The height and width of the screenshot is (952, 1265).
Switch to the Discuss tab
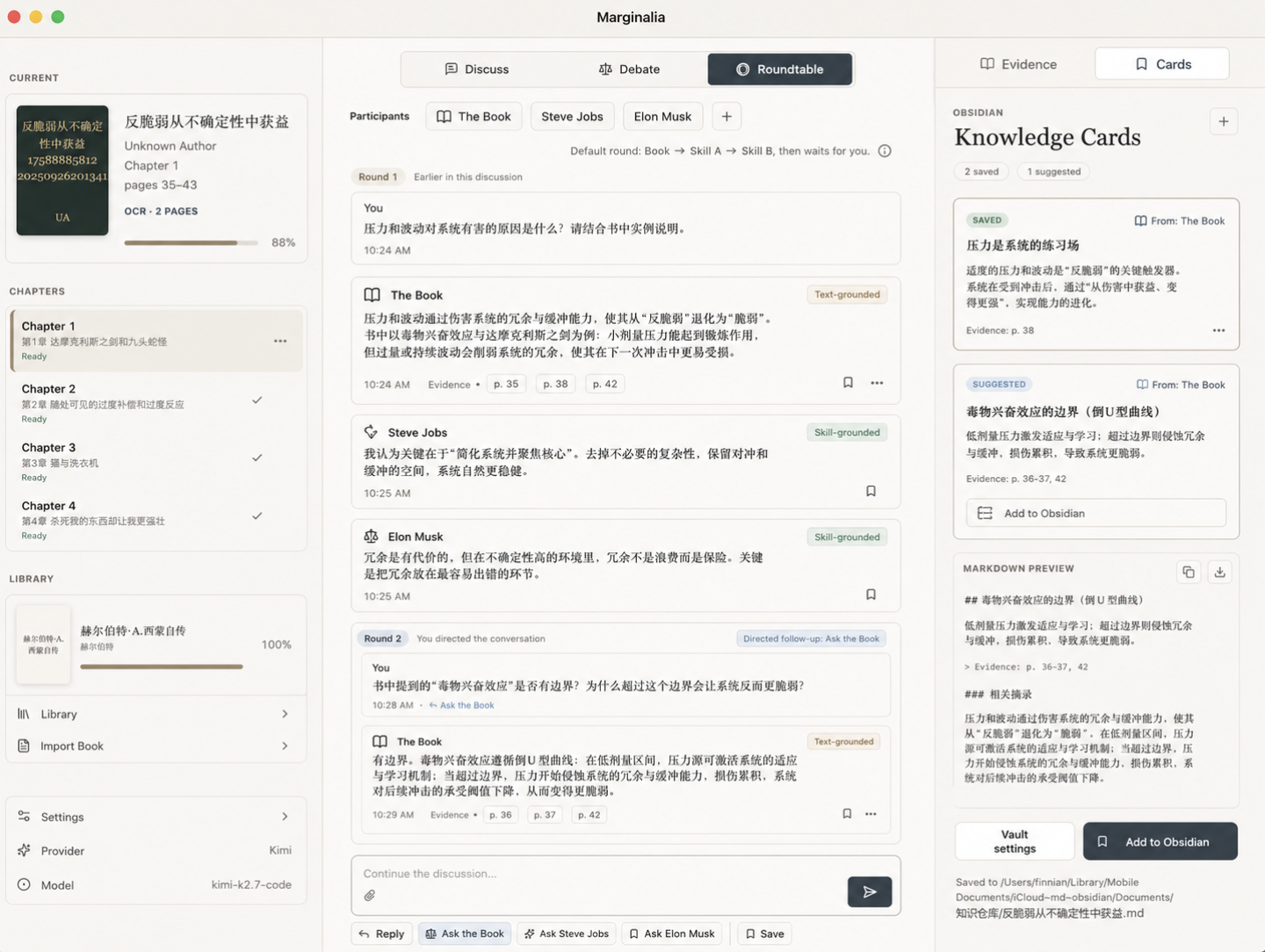[x=477, y=69]
